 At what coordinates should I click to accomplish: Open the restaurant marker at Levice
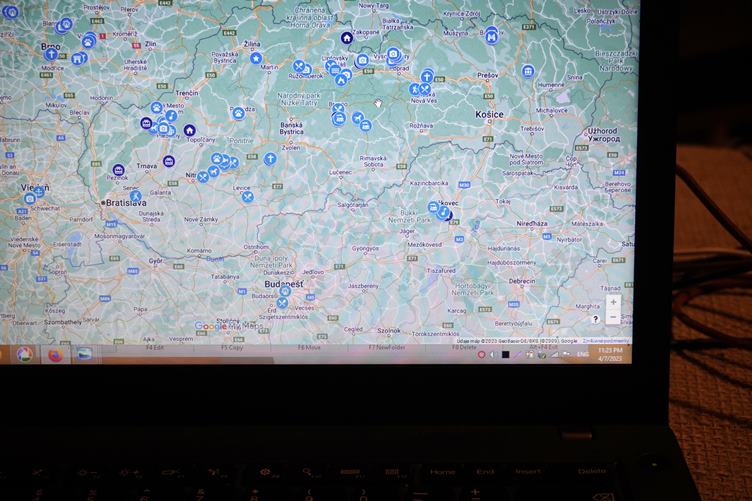click(x=247, y=197)
